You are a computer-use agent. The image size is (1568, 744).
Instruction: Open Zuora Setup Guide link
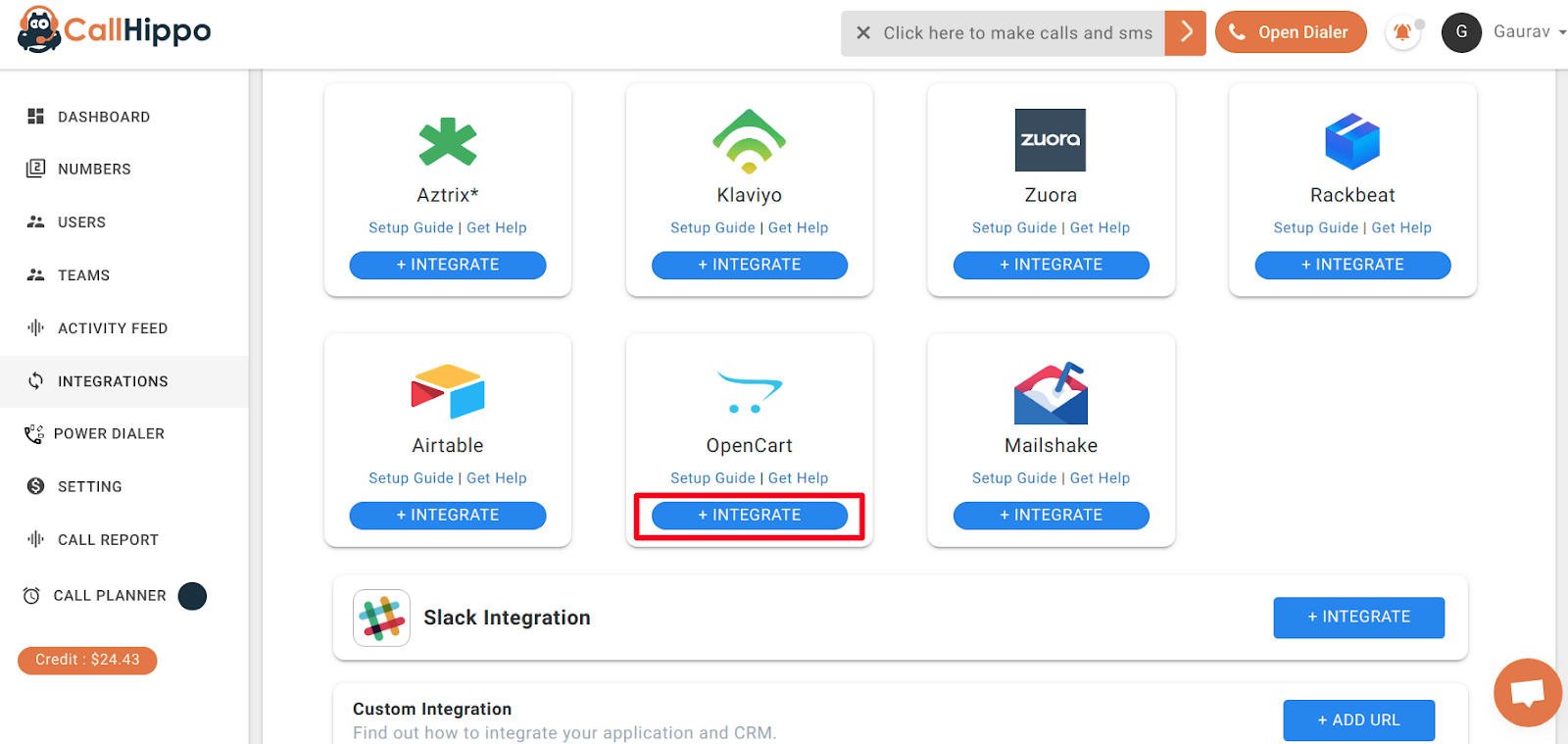(1014, 227)
